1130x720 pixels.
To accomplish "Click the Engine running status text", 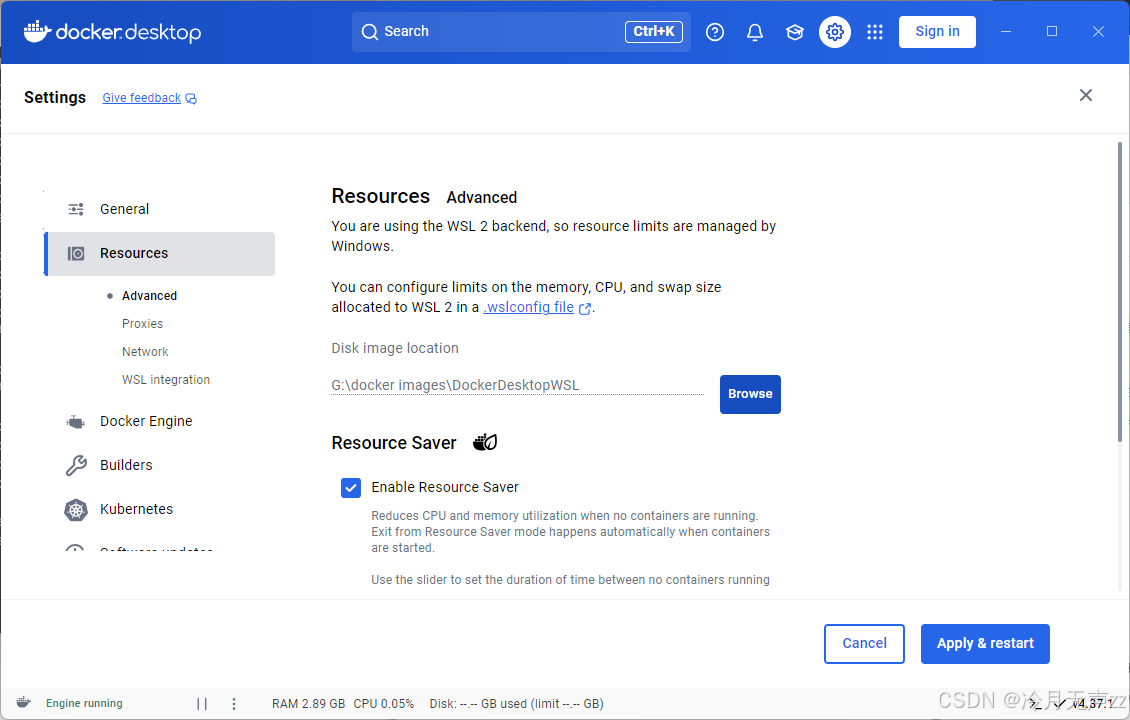I will pyautogui.click(x=84, y=703).
